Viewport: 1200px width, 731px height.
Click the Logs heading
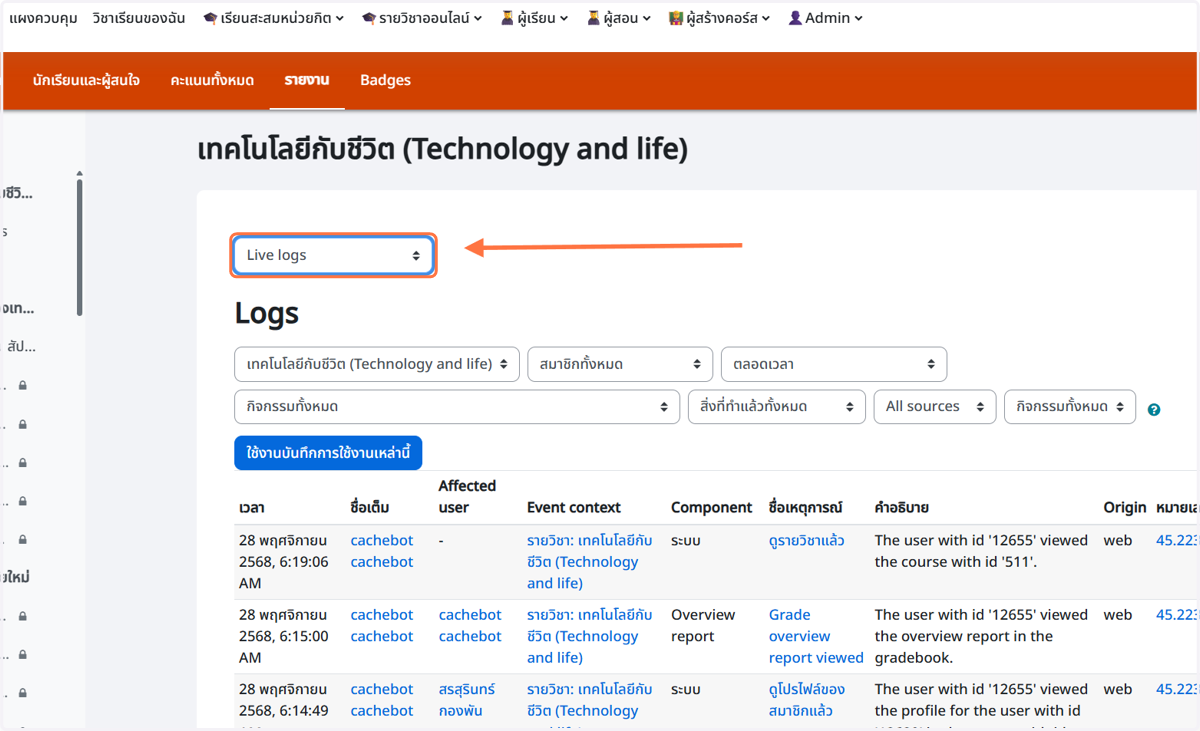coord(267,313)
